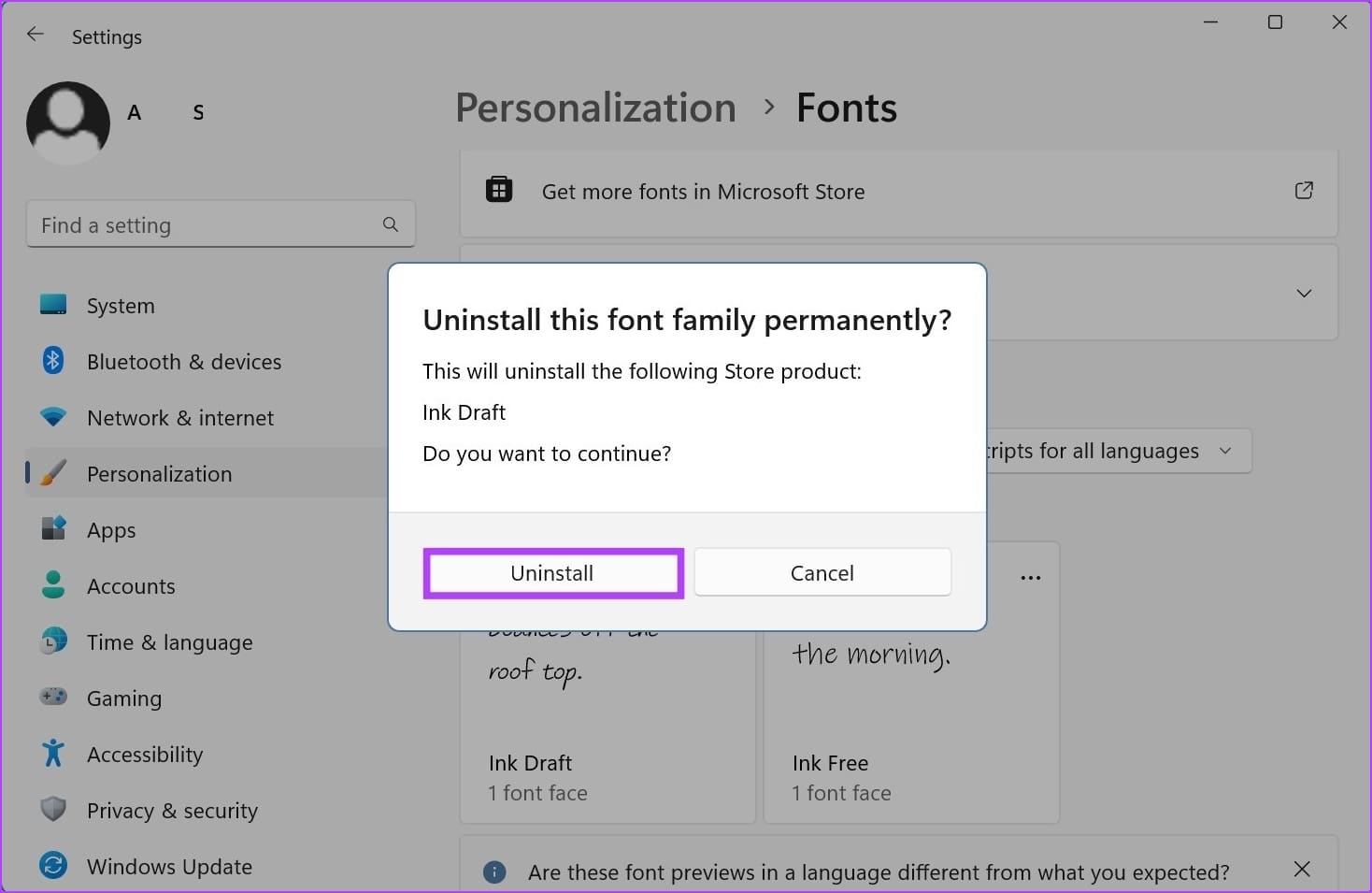Screen dimensions: 1372x893
Task: Select the Time & language globe icon
Action: click(x=53, y=641)
